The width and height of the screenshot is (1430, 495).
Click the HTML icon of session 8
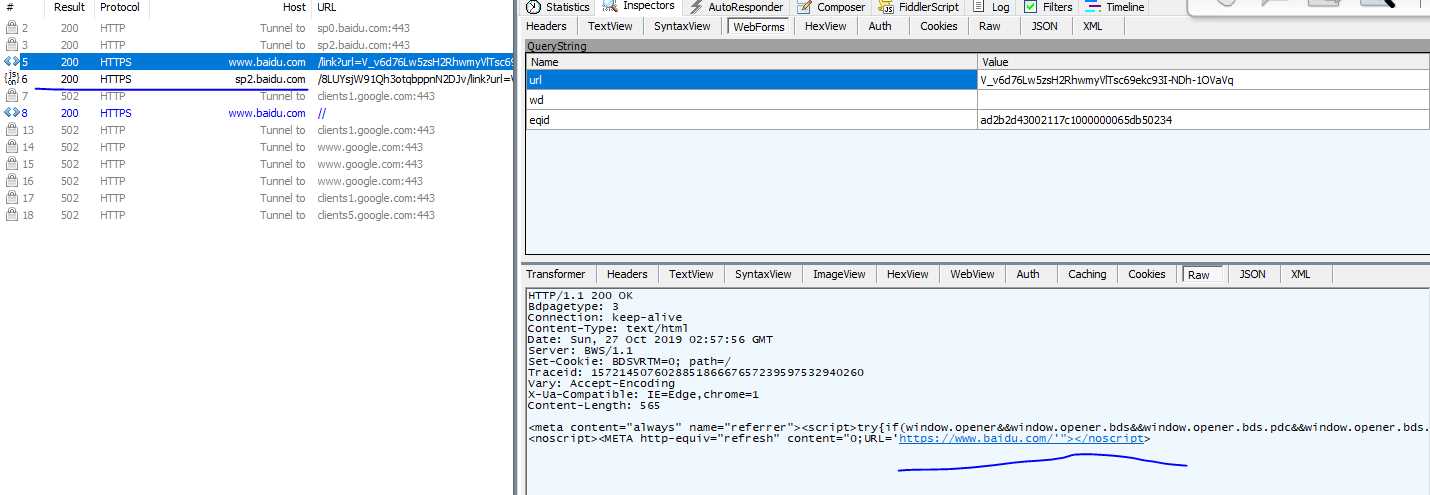[x=12, y=113]
